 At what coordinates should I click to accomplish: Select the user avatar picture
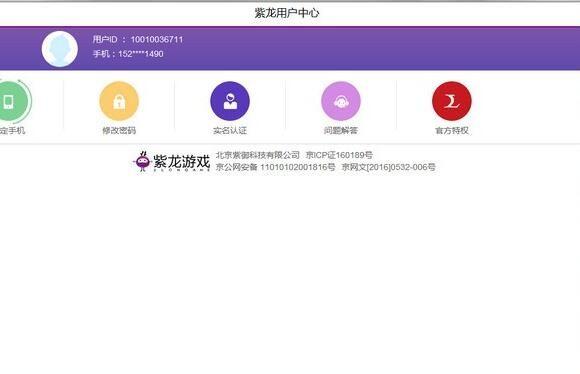point(60,49)
